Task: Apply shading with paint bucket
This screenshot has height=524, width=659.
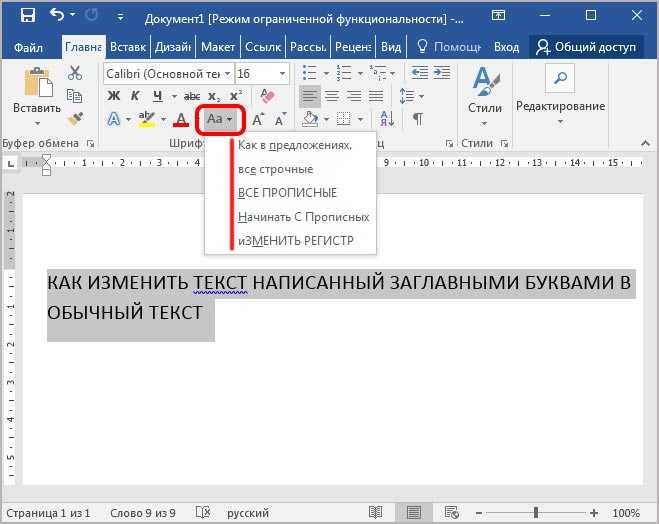Action: (x=311, y=119)
